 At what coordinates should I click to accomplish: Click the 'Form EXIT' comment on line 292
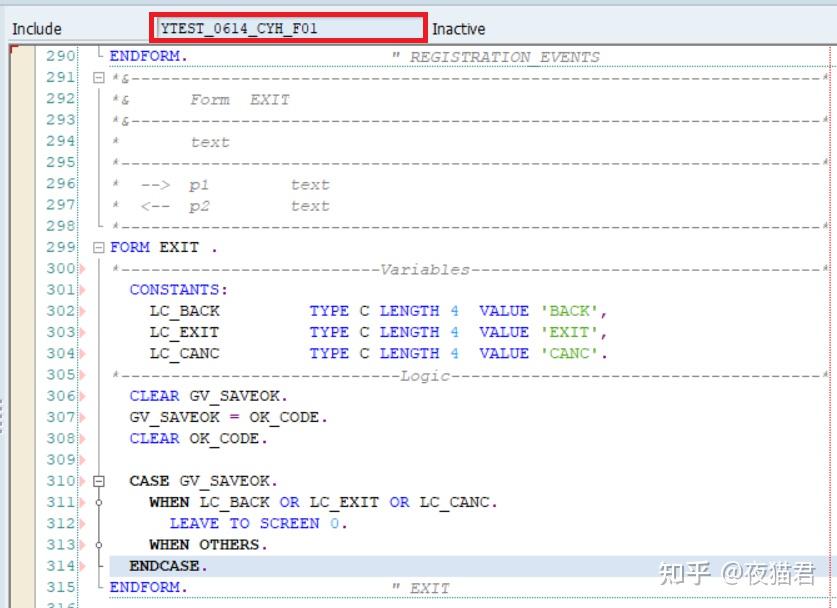coord(240,100)
